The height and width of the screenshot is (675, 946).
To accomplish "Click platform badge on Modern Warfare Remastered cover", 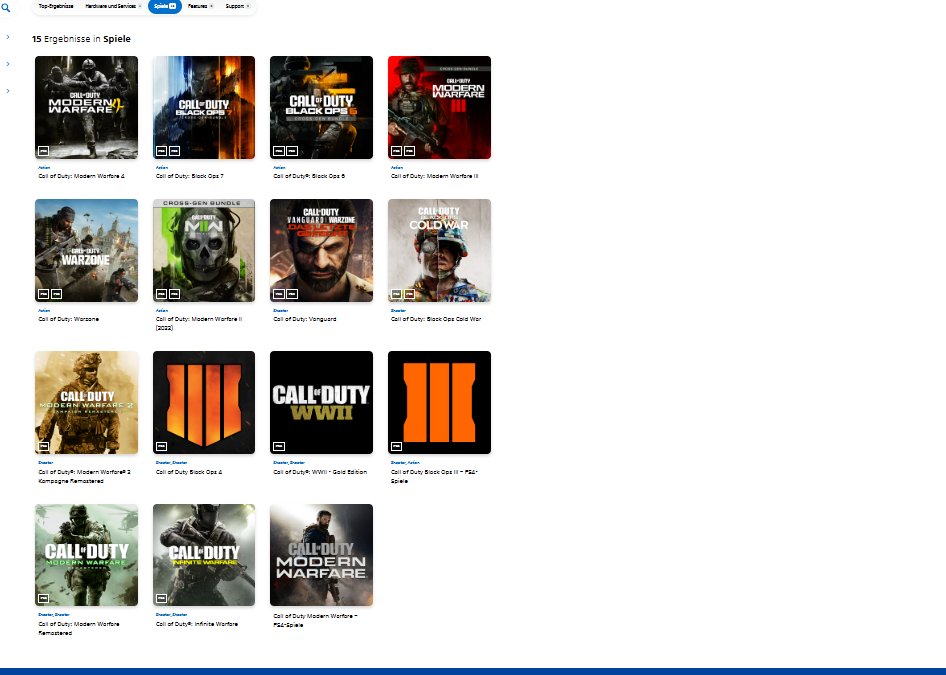I will click(x=43, y=598).
